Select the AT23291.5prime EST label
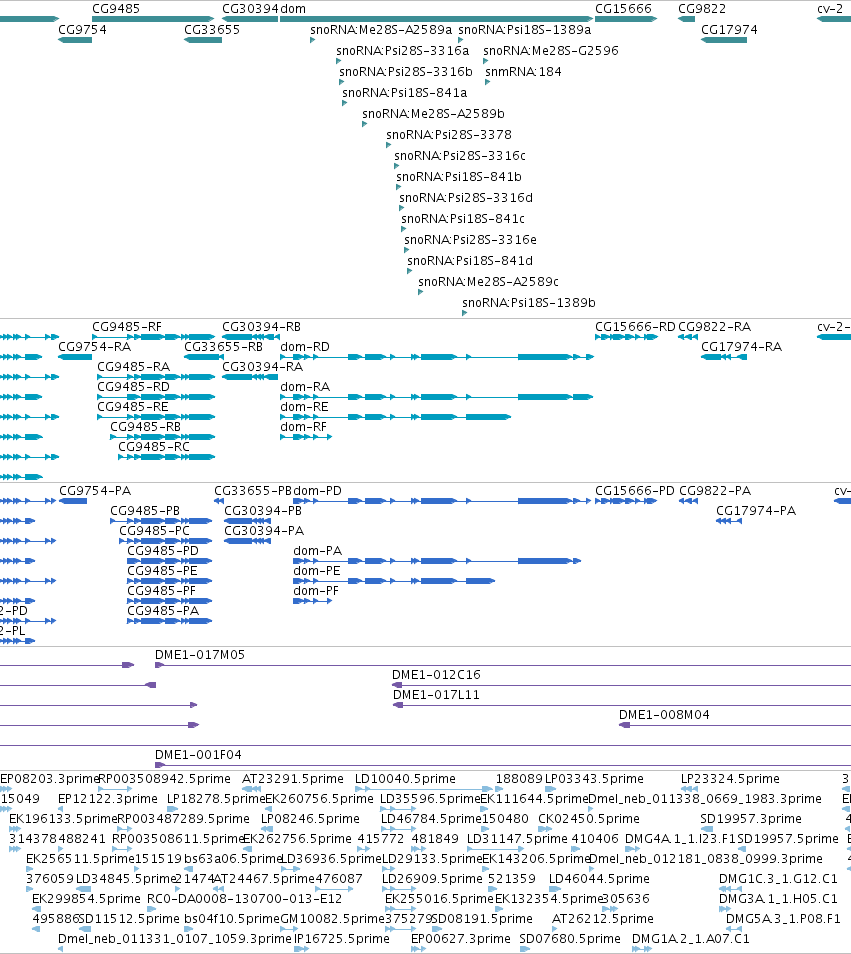 [293, 779]
